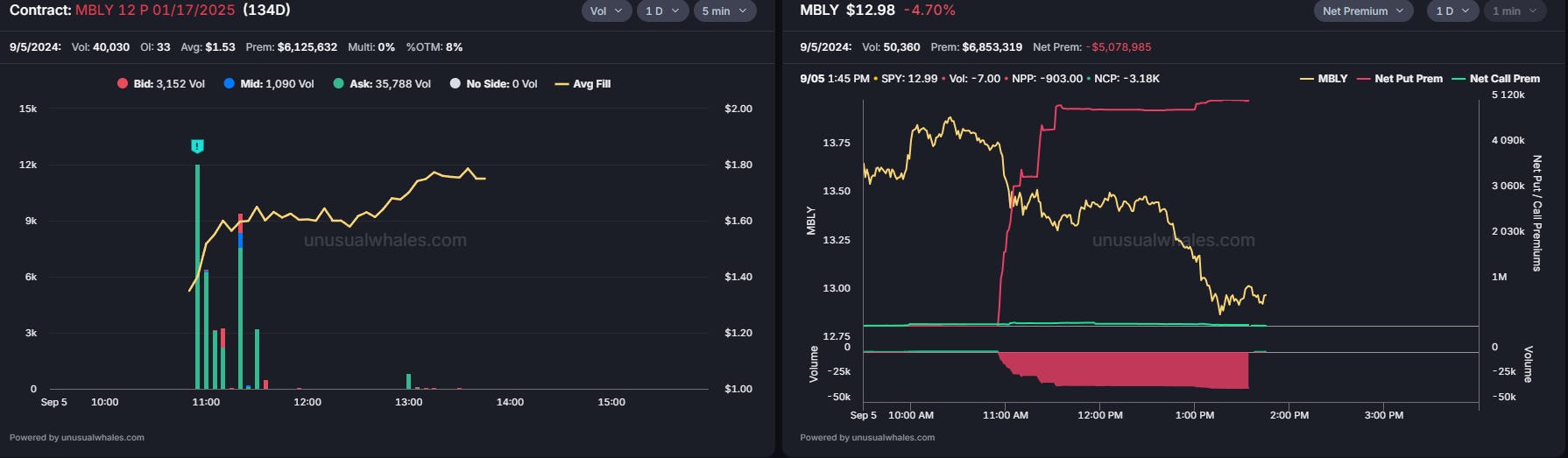Toggle the Bid volume legend series

161,84
